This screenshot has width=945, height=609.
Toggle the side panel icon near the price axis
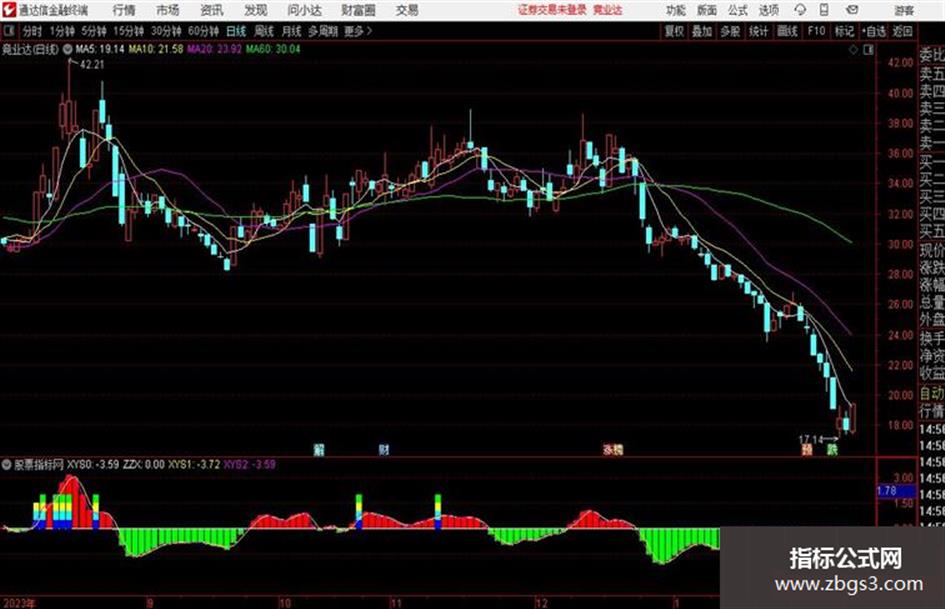pos(868,50)
